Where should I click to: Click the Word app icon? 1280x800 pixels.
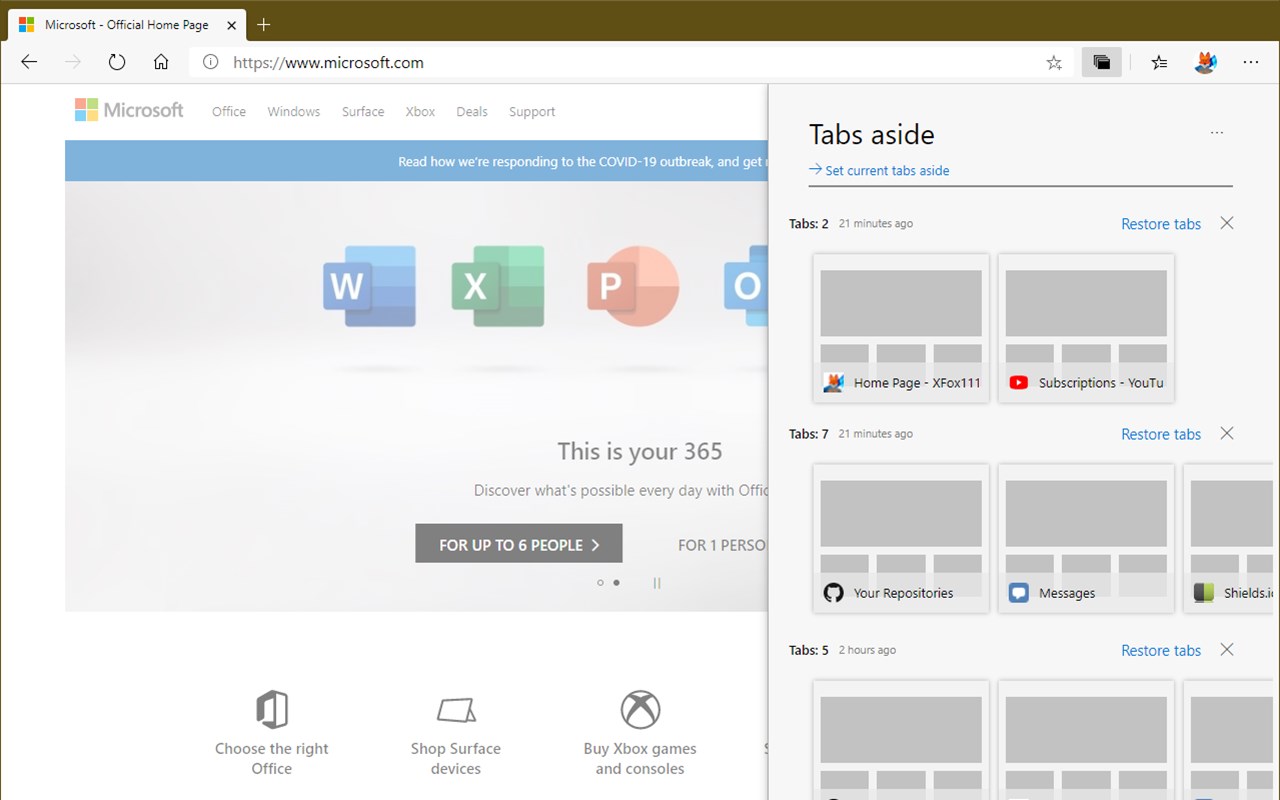369,286
